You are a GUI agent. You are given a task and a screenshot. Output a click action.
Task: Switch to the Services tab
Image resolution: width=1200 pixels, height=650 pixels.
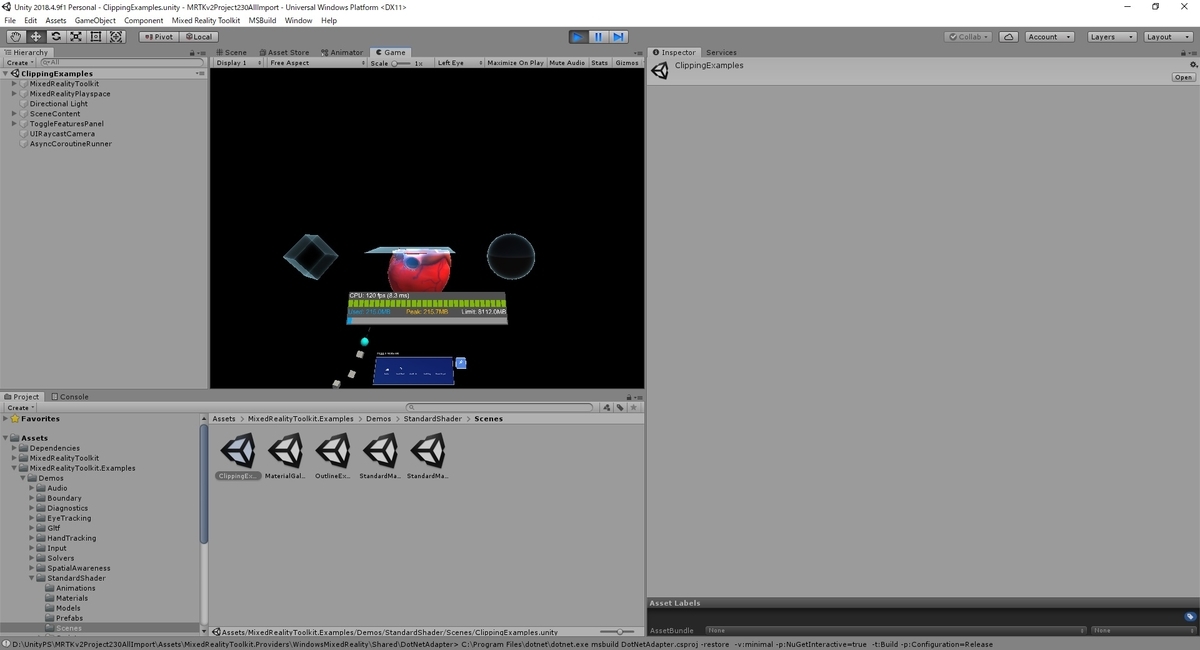720,52
